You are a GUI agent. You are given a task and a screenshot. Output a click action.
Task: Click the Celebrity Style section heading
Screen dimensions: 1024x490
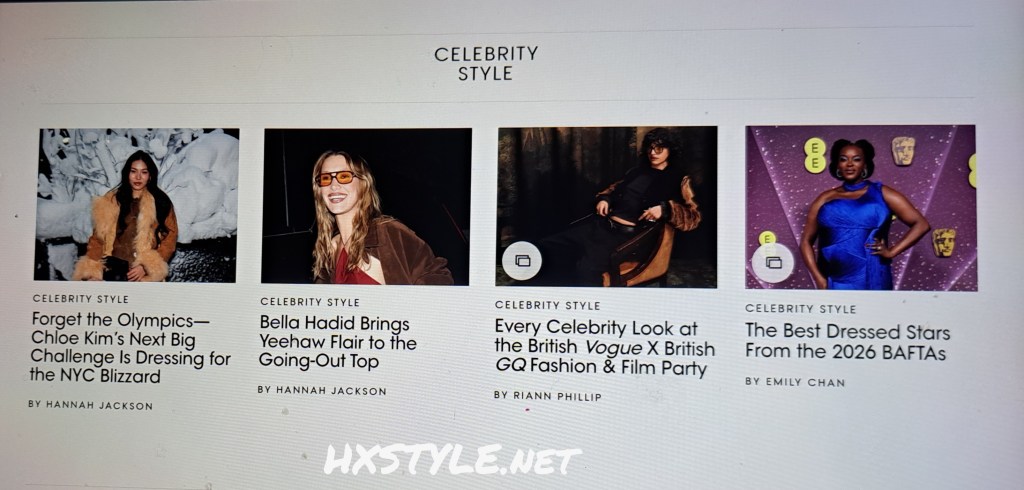486,63
